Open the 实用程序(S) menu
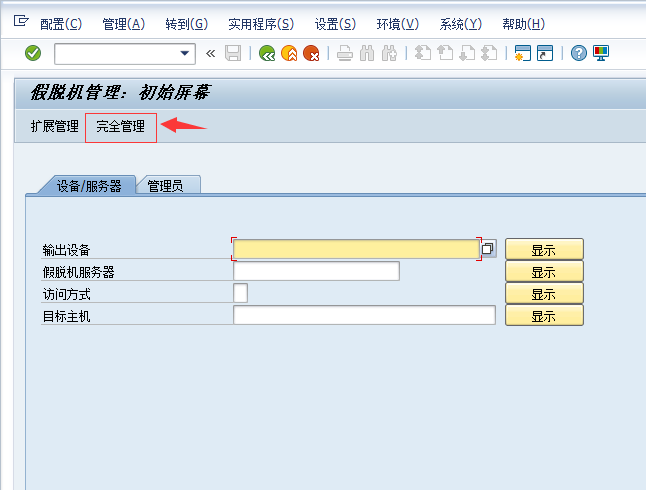Image resolution: width=646 pixels, height=490 pixels. 260,24
